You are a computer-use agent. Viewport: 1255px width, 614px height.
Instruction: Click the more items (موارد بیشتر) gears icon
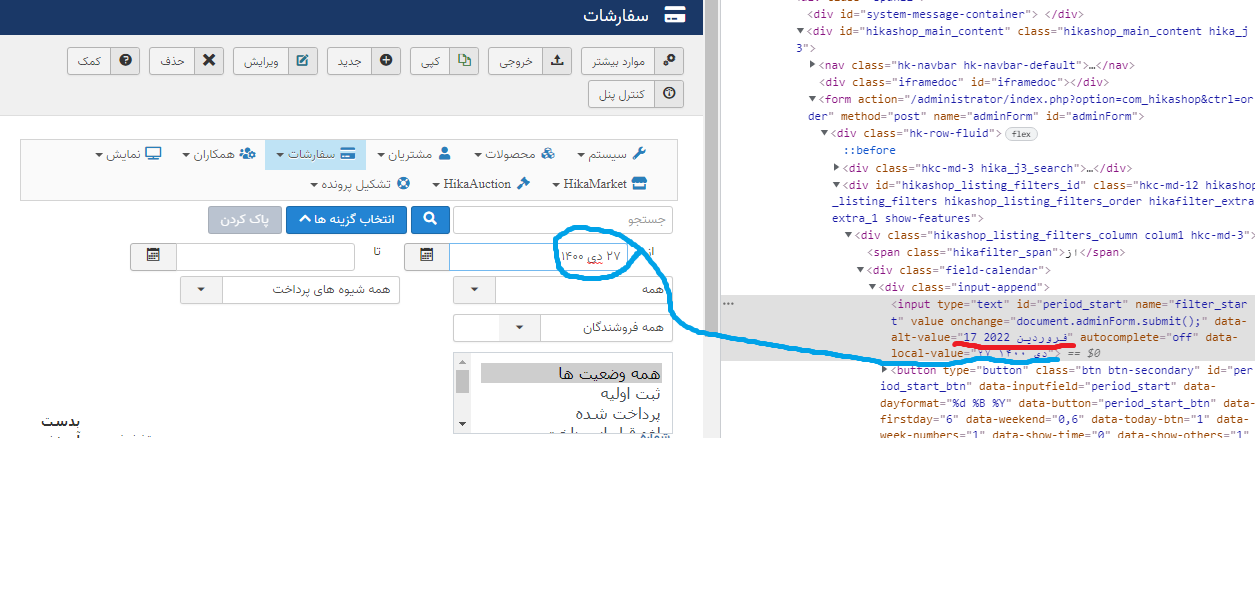[669, 60]
